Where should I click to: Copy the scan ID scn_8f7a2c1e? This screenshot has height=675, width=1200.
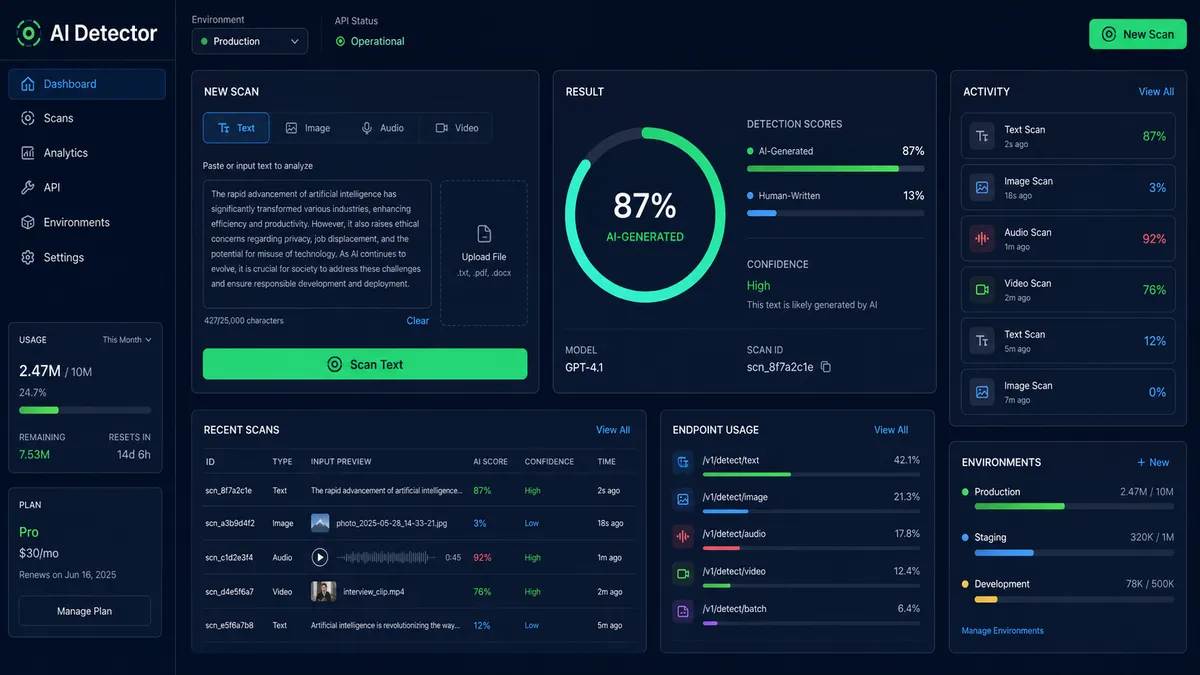[826, 367]
